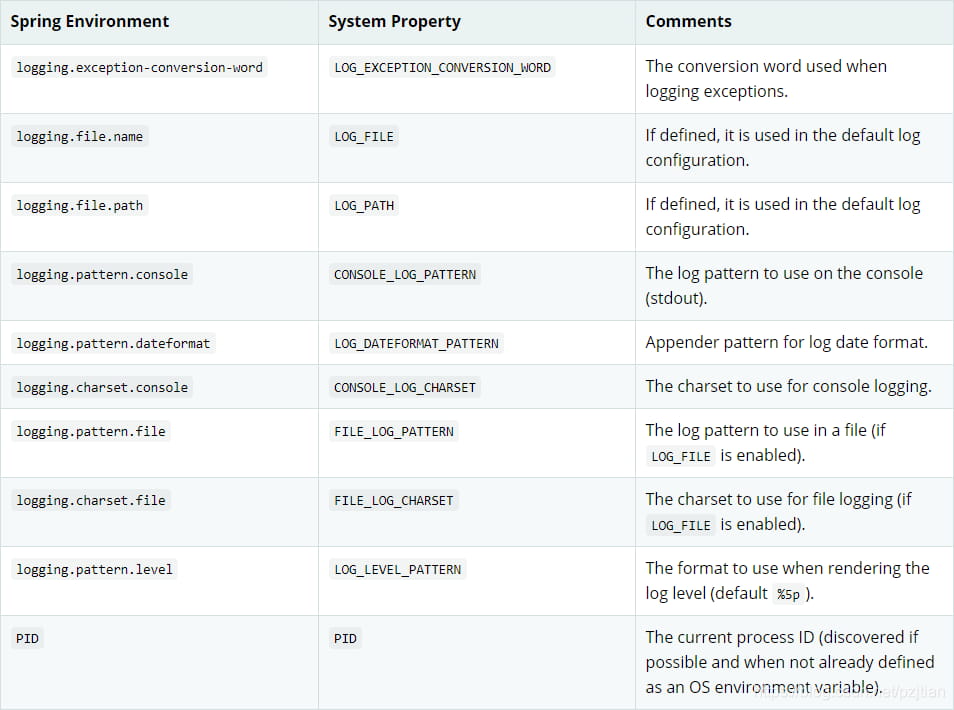Select the logging.pattern.console property

(x=102, y=274)
